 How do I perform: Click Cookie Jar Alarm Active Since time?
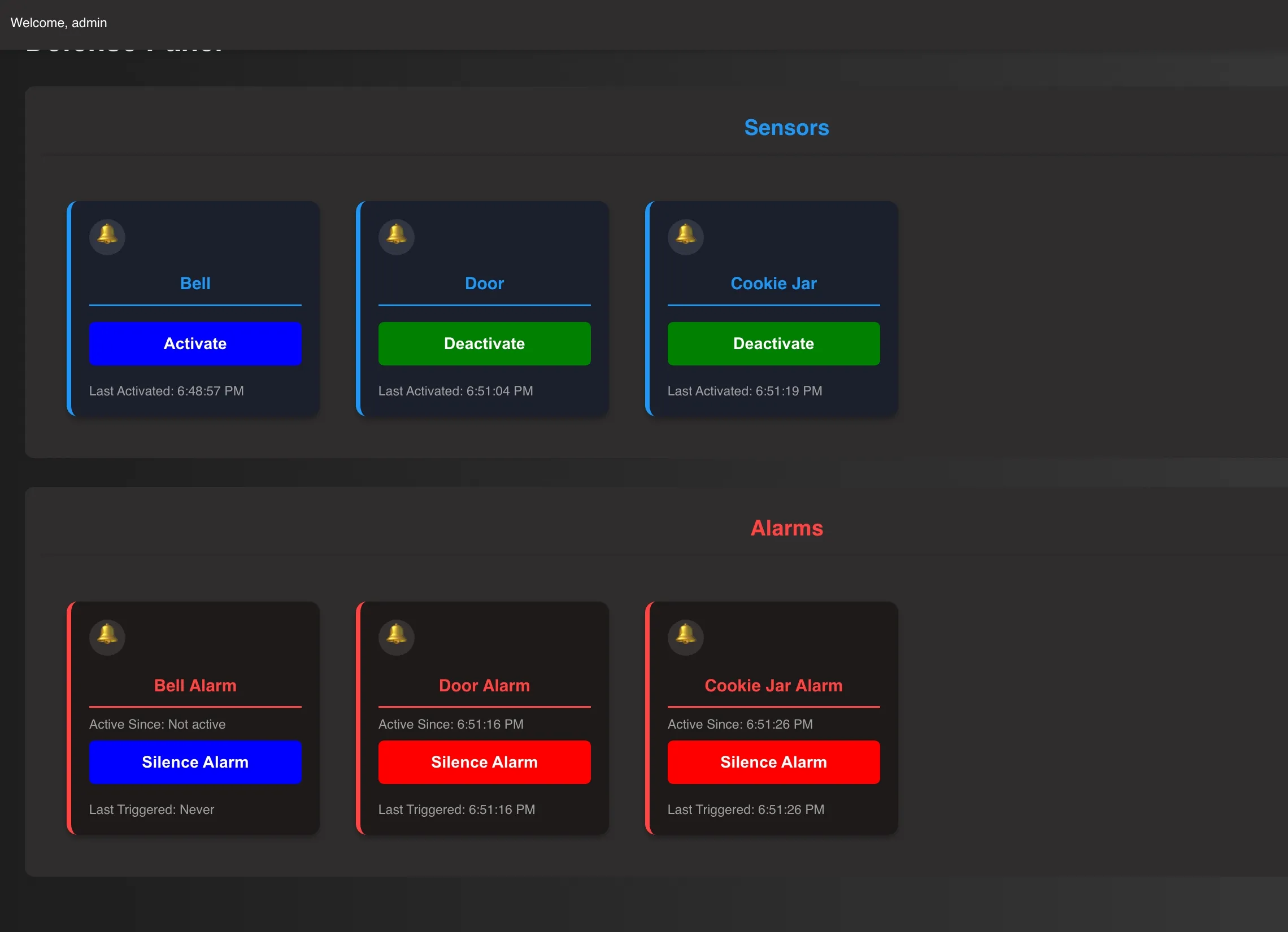(739, 724)
